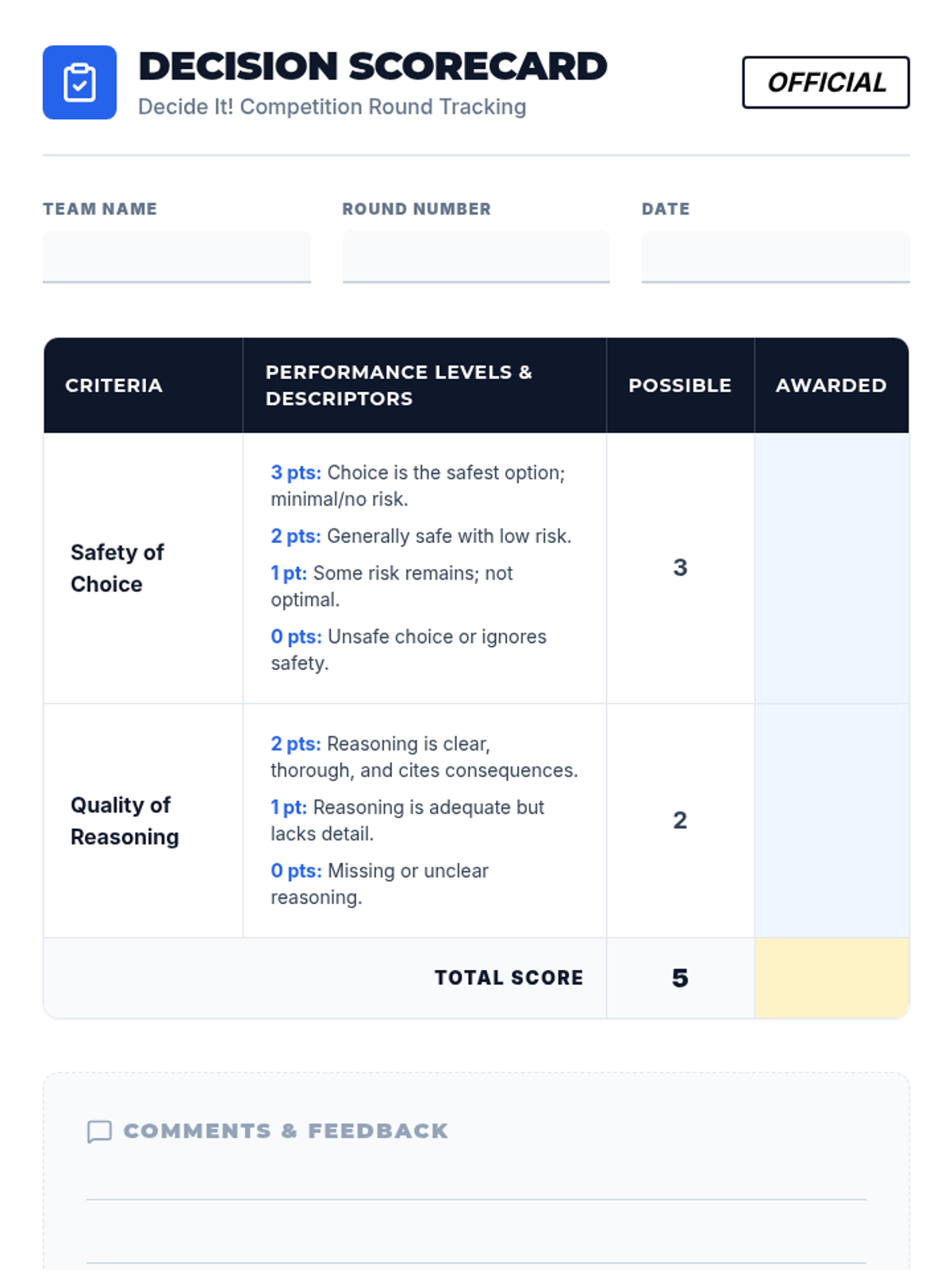
Task: Select the 0 pts Unsafe choice descriptor
Action: coord(409,649)
